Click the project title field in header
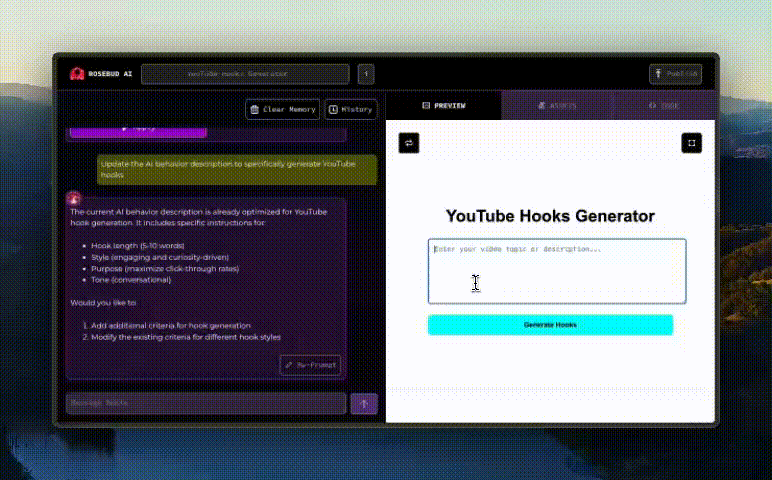The image size is (772, 480). 245,74
